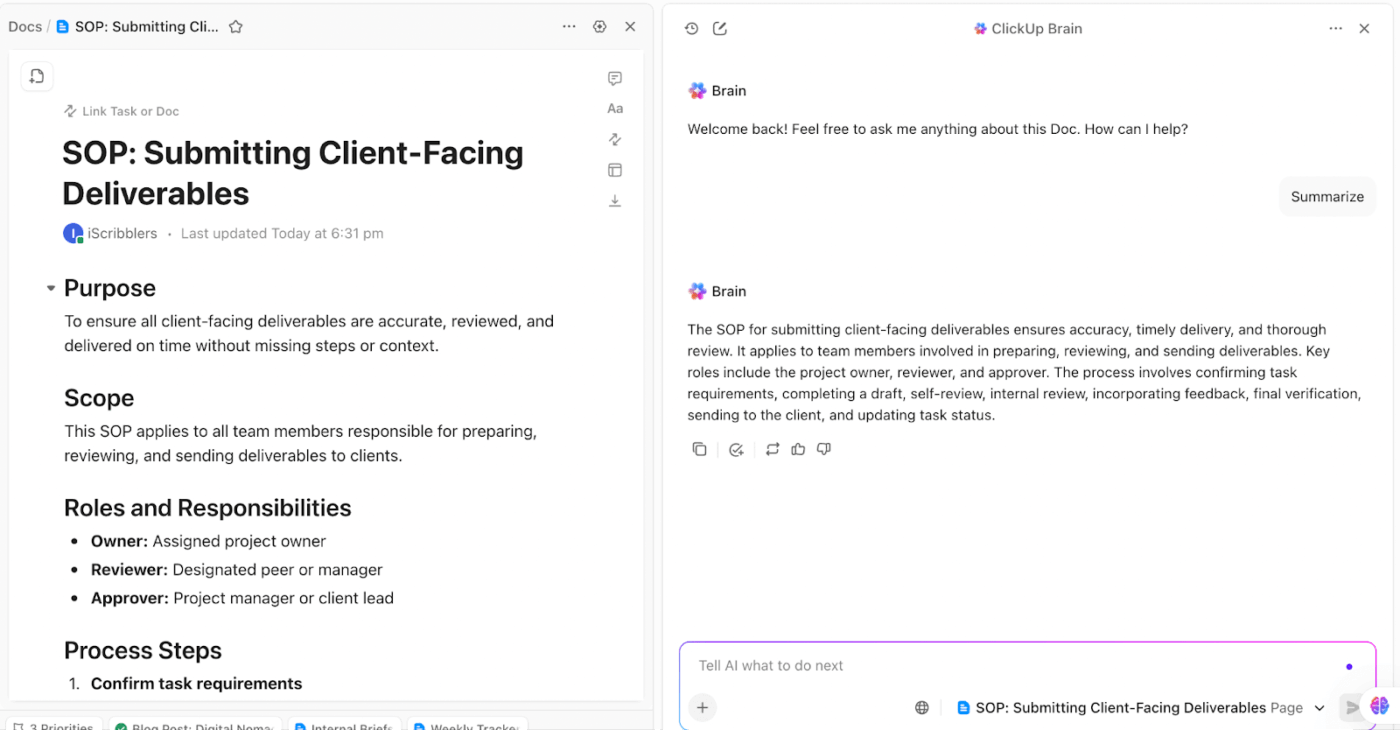Open font settings via the Aa icon
Image resolution: width=1400 pixels, height=730 pixels.
pyautogui.click(x=615, y=108)
